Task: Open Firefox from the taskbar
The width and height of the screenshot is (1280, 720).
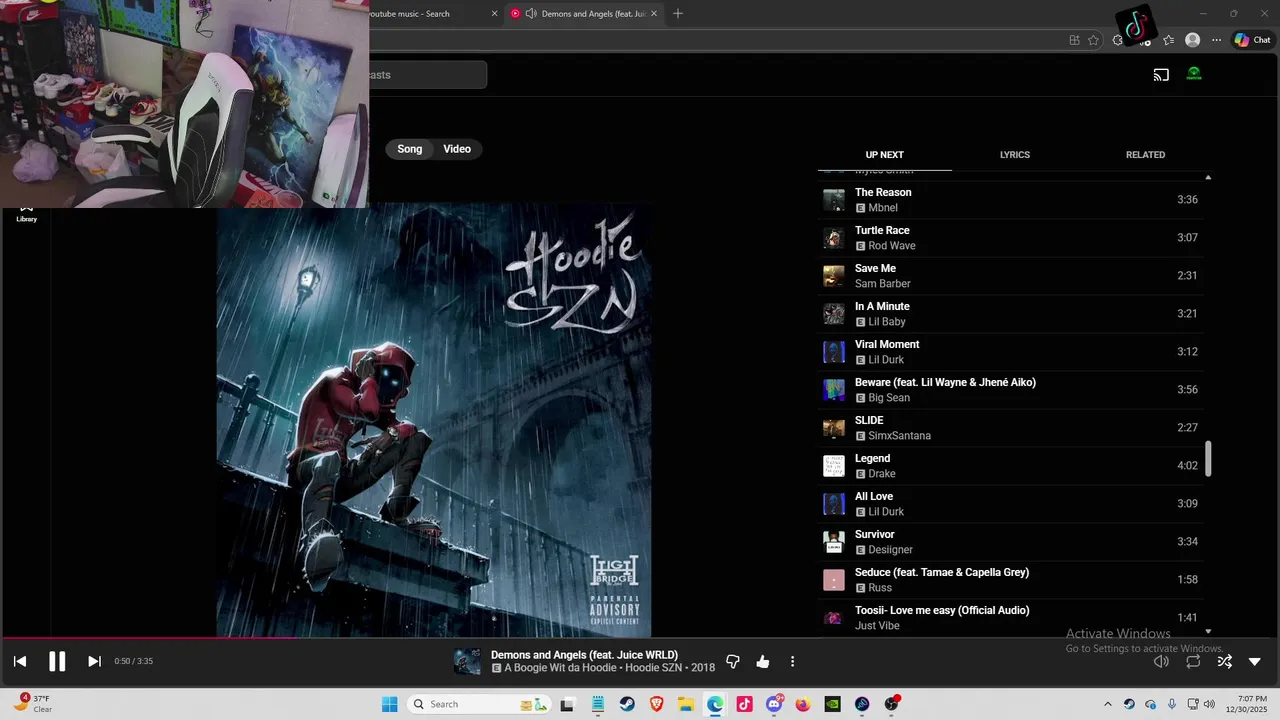Action: 803,704
